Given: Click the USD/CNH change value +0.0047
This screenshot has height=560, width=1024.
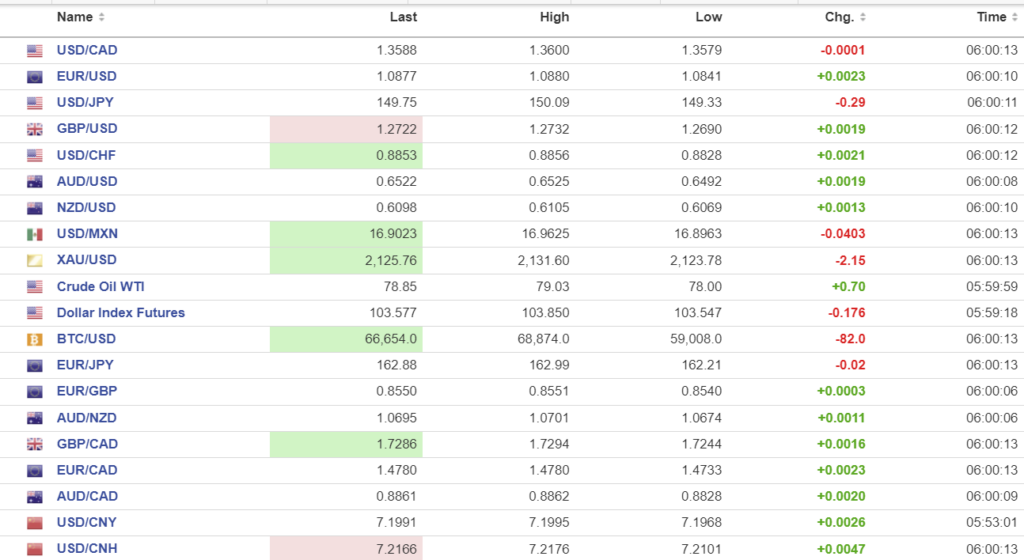Looking at the screenshot, I should pyautogui.click(x=841, y=549).
